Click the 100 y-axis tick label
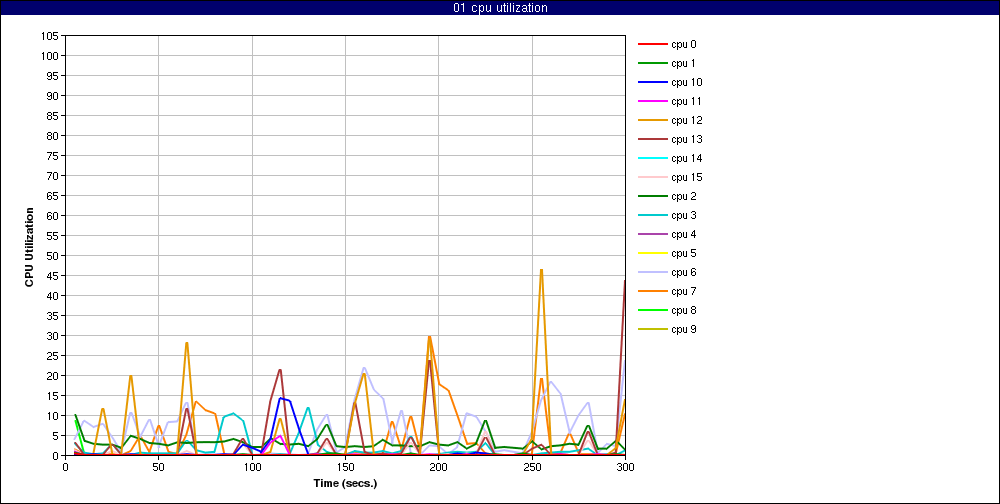The image size is (1000, 504). point(49,56)
